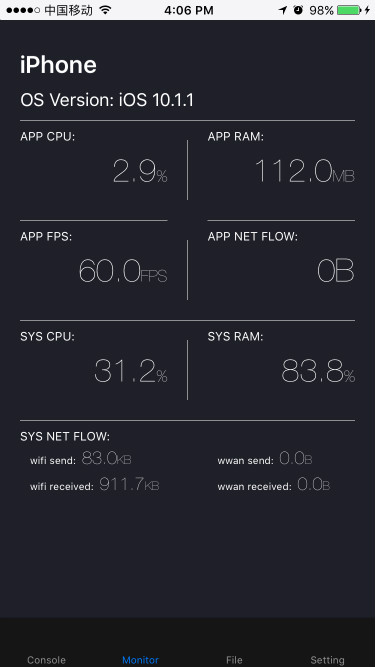Tap the alarm clock status icon
This screenshot has height=667, width=375.
tap(298, 10)
